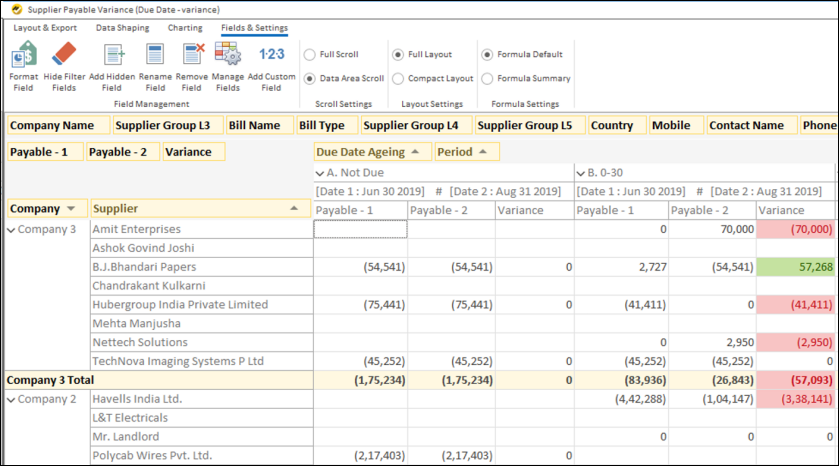The height and width of the screenshot is (466, 839).
Task: Select the Formula Summary radio button
Action: pyautogui.click(x=487, y=79)
